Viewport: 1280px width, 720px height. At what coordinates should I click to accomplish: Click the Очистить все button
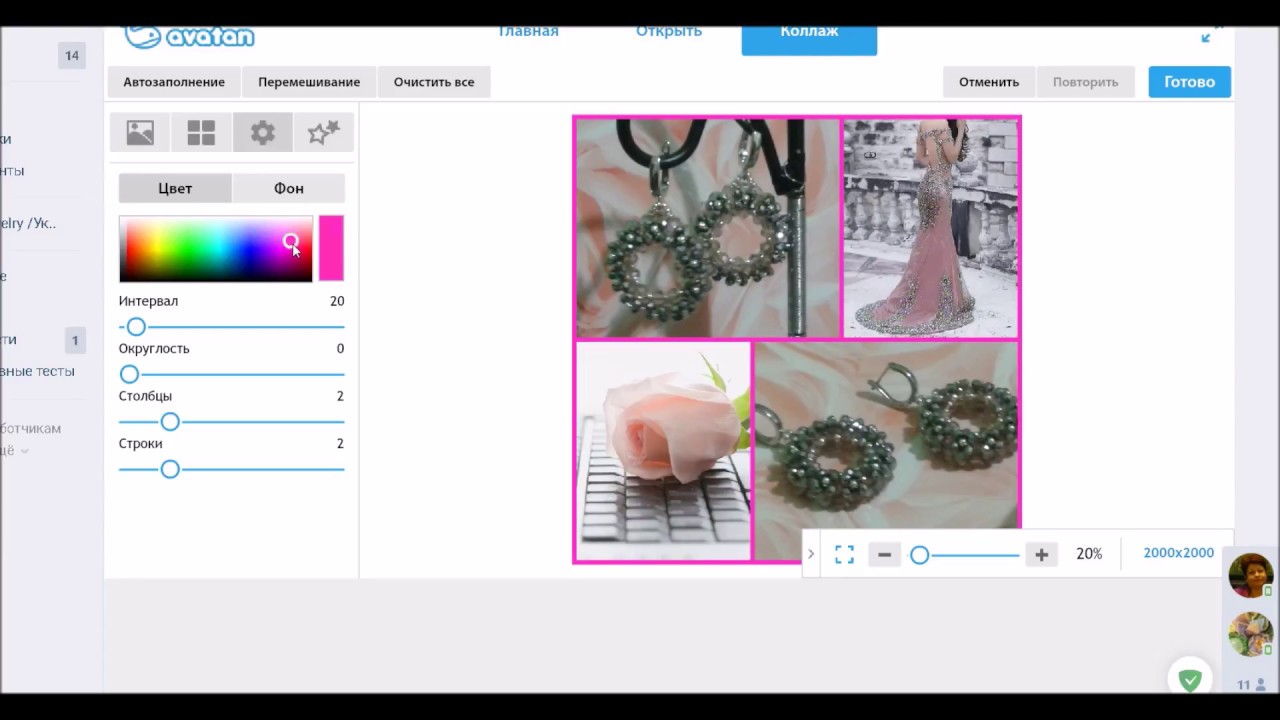tap(434, 82)
